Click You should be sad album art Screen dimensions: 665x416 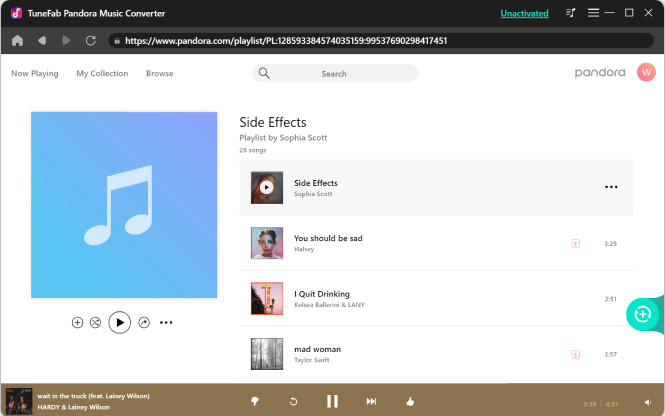tap(267, 243)
